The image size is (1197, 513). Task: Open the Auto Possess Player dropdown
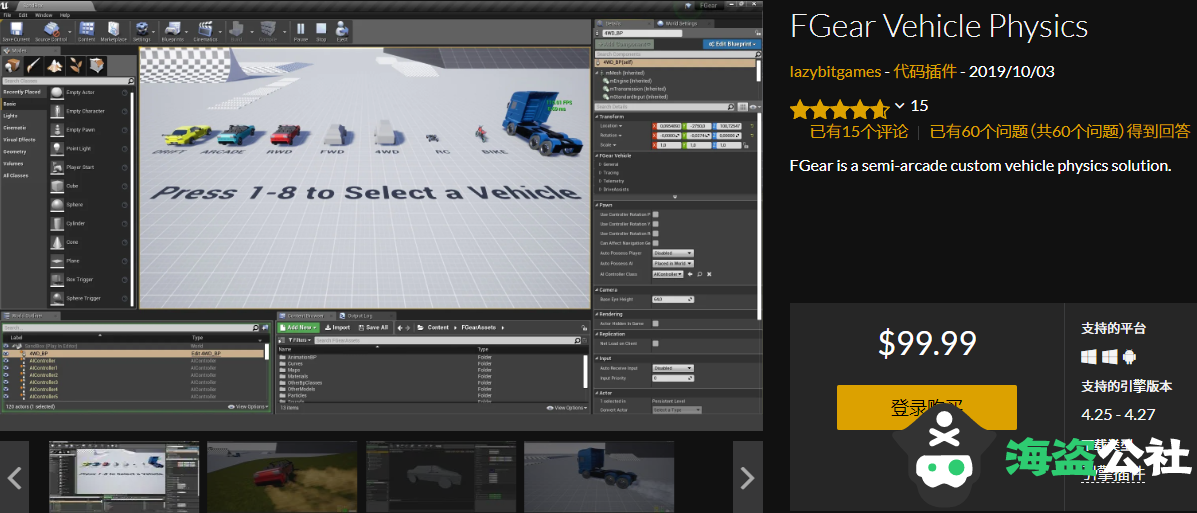[673, 253]
